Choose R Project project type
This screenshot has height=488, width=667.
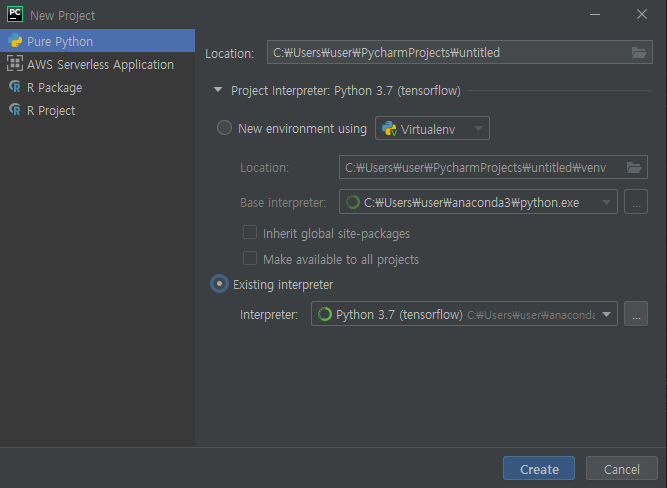(x=97, y=110)
